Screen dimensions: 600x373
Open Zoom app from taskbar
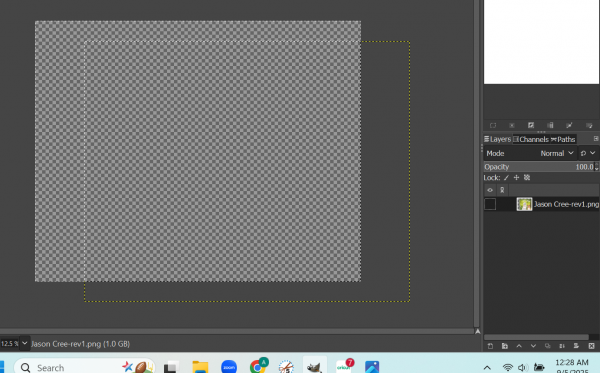[x=229, y=367]
